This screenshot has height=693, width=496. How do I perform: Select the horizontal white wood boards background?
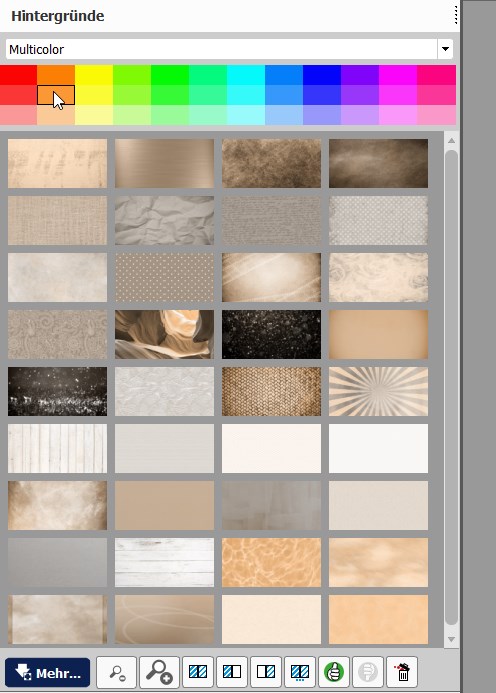tap(164, 563)
